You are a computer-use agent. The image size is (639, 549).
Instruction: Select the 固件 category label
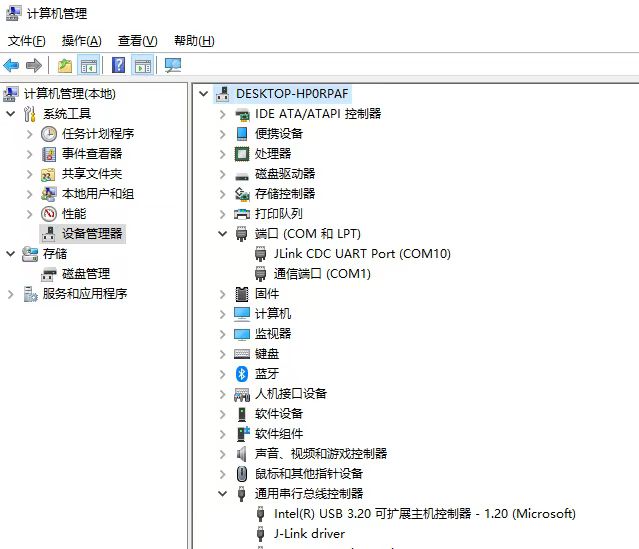[267, 293]
